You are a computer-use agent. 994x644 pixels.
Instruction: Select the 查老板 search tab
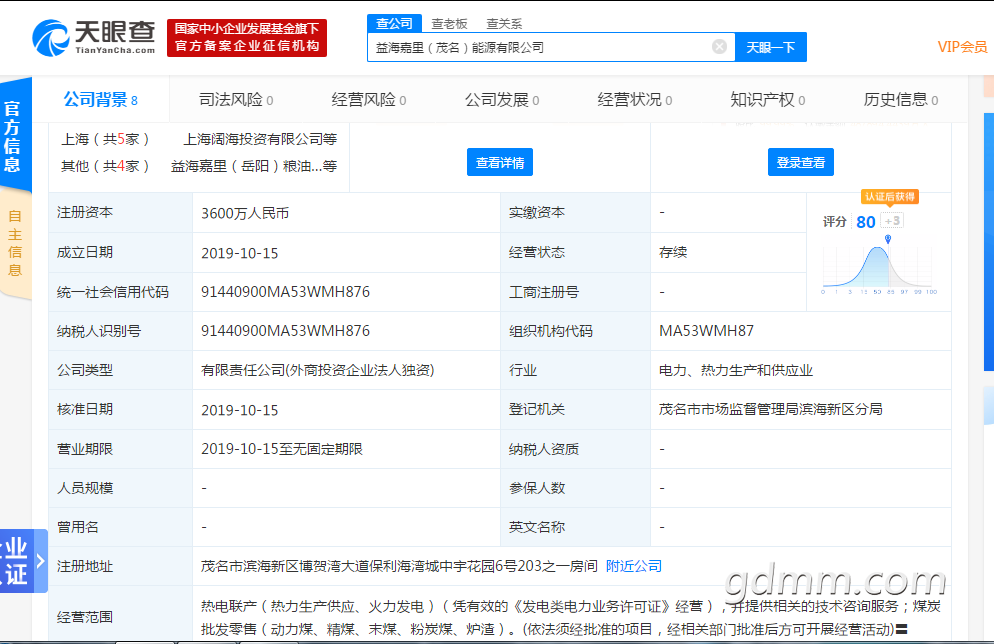[449, 24]
